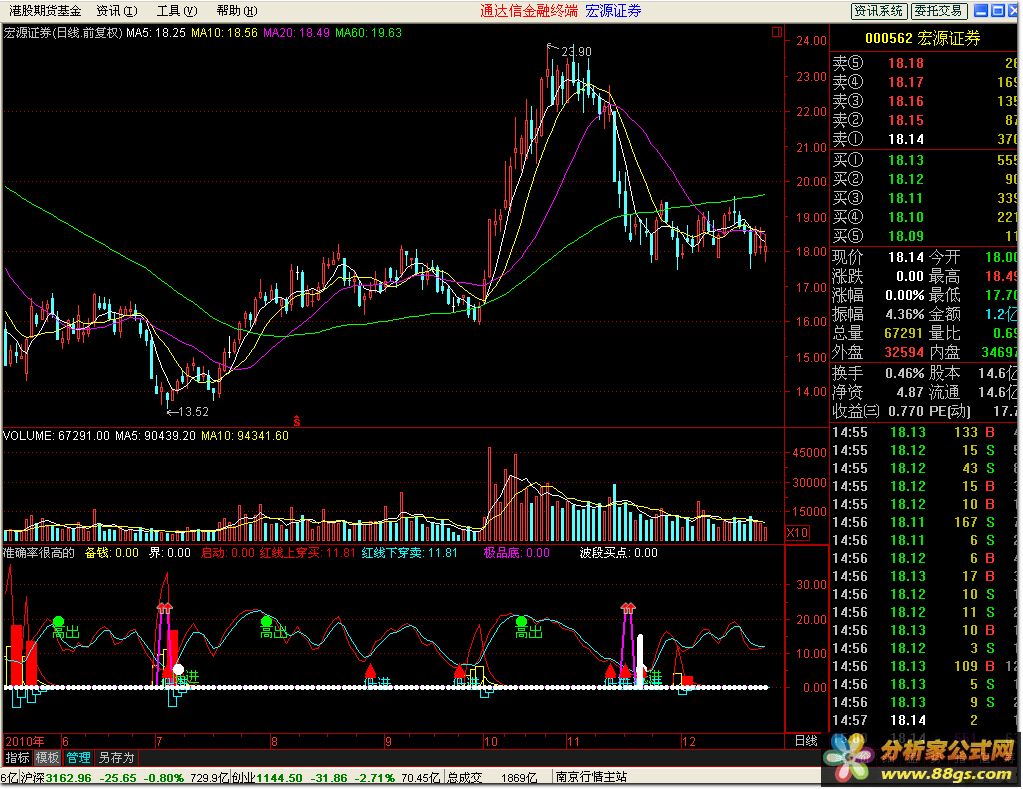Click the 14:56 18.13 109 B trade row
This screenshot has width=1023, height=789.
(924, 666)
